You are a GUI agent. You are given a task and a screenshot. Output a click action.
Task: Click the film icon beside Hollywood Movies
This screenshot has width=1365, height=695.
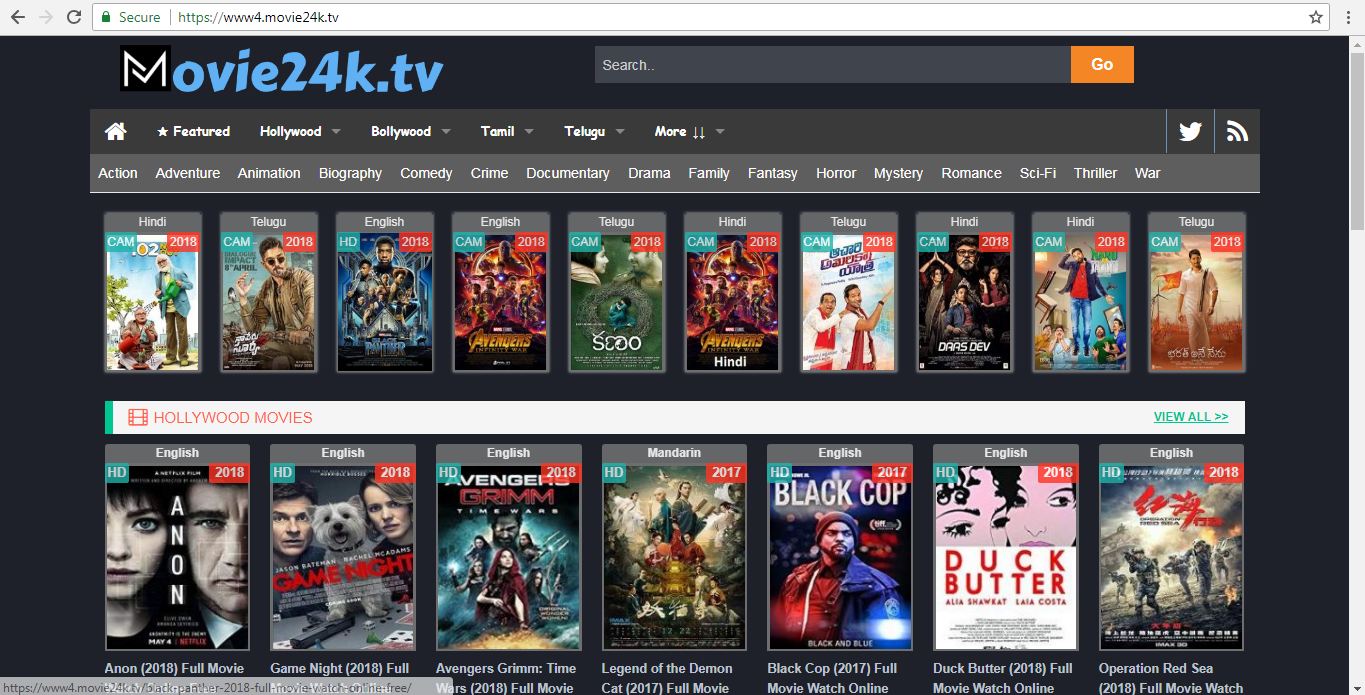pos(137,417)
